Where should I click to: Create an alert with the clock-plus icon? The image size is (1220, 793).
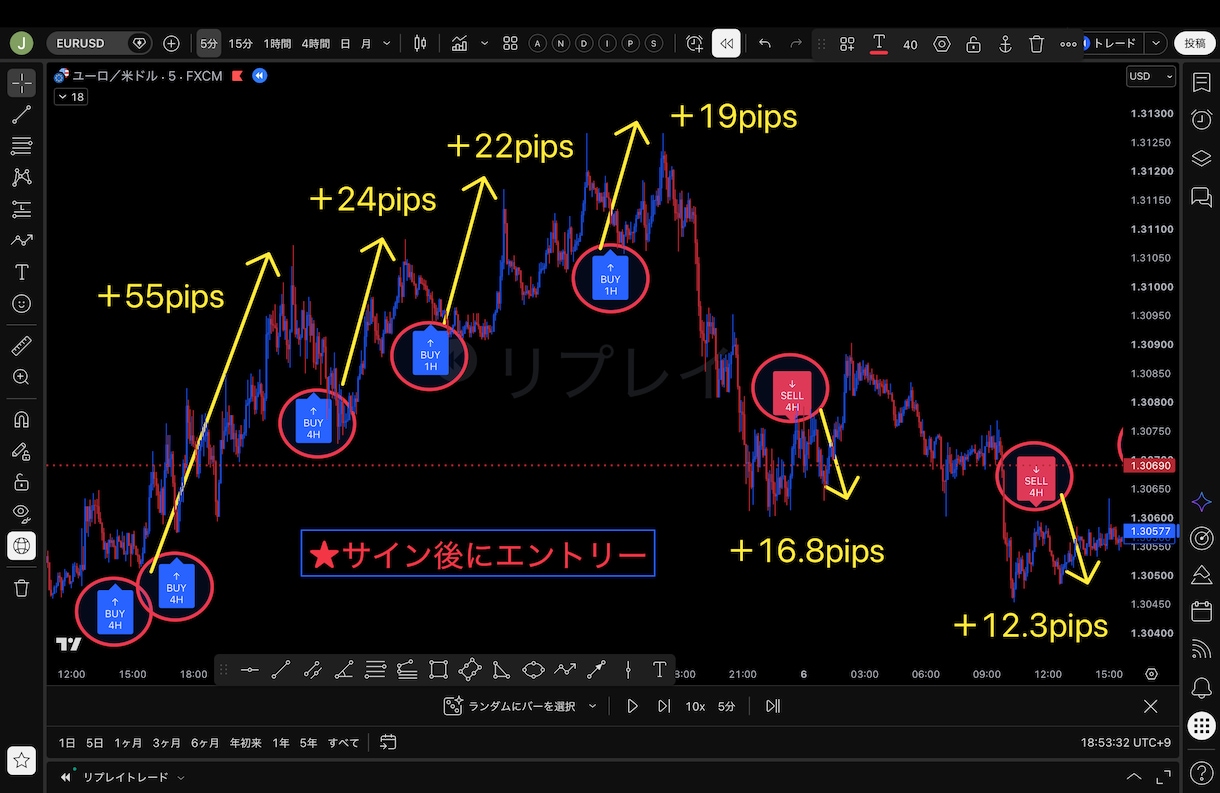click(695, 43)
